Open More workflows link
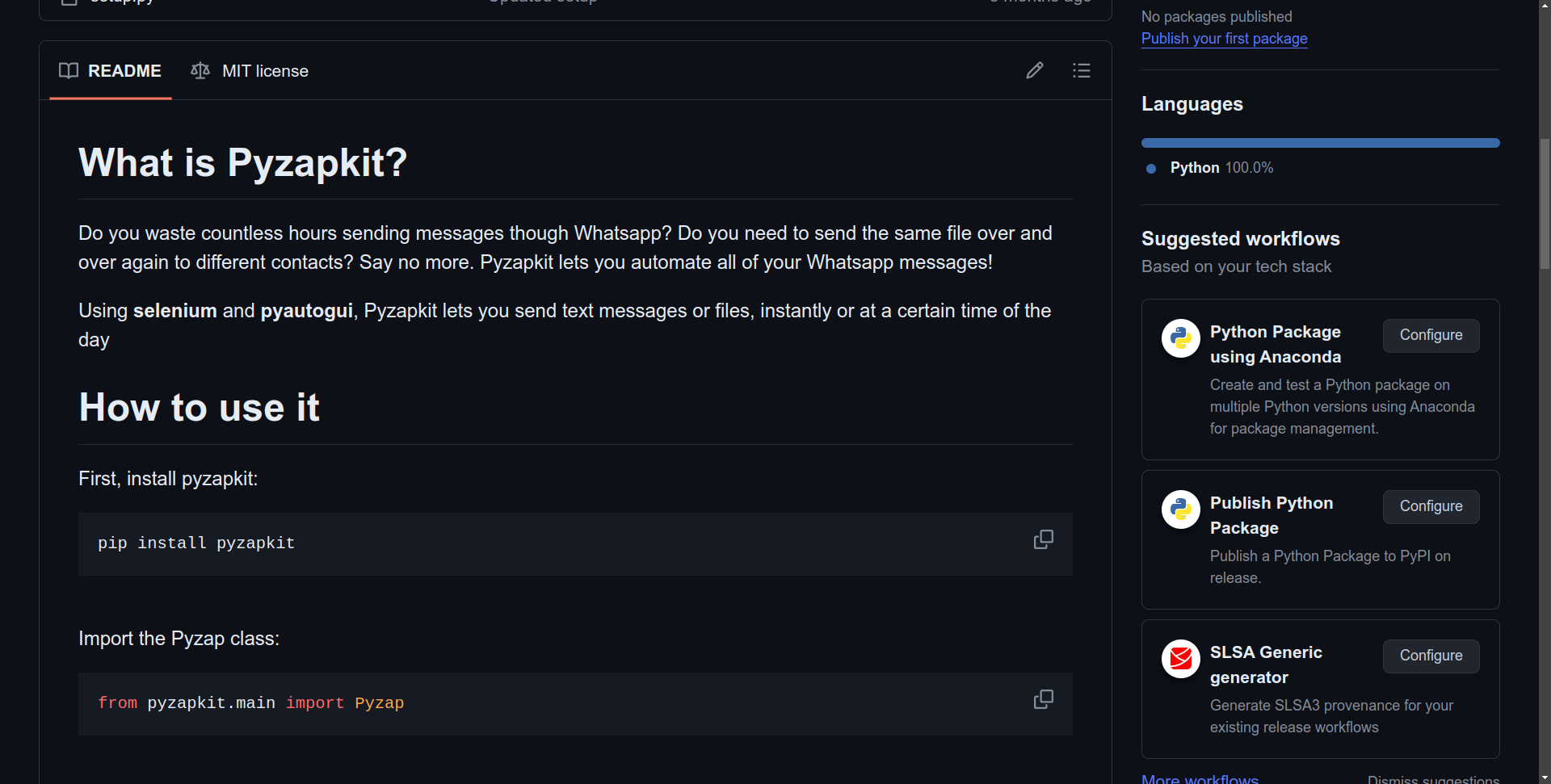This screenshot has width=1551, height=784. pyautogui.click(x=1200, y=779)
